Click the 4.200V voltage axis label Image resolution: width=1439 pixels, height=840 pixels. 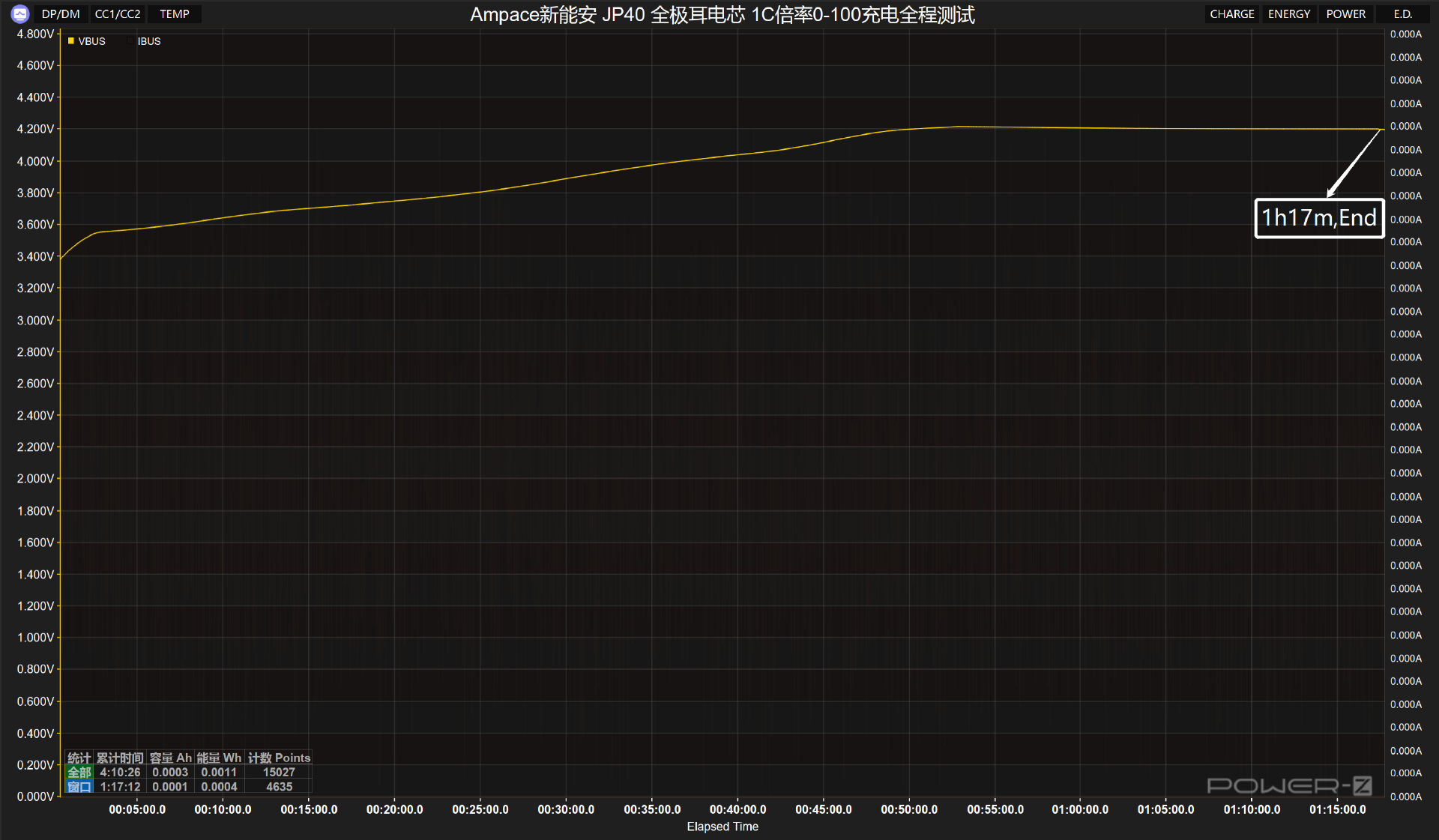click(x=35, y=129)
